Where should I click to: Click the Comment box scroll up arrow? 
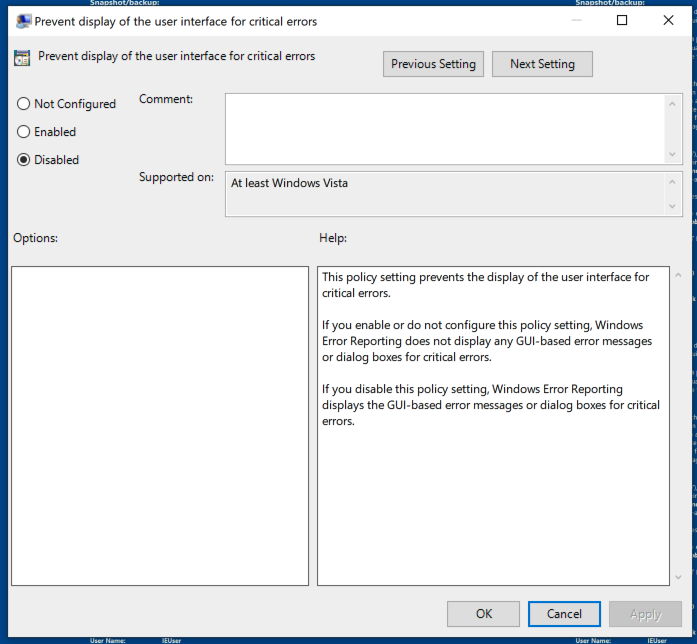tap(672, 104)
